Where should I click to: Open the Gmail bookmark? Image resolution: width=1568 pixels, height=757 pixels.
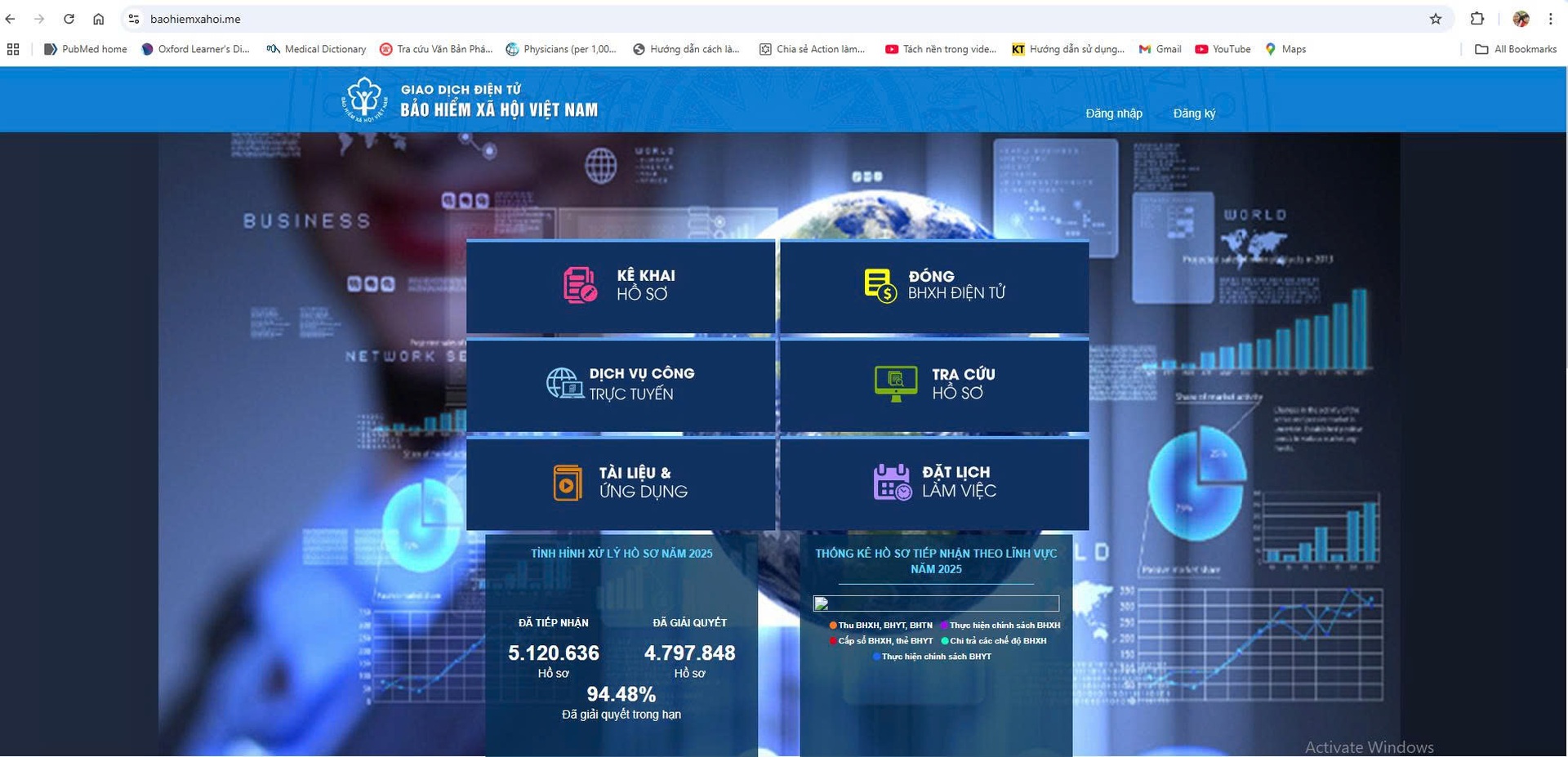1160,49
